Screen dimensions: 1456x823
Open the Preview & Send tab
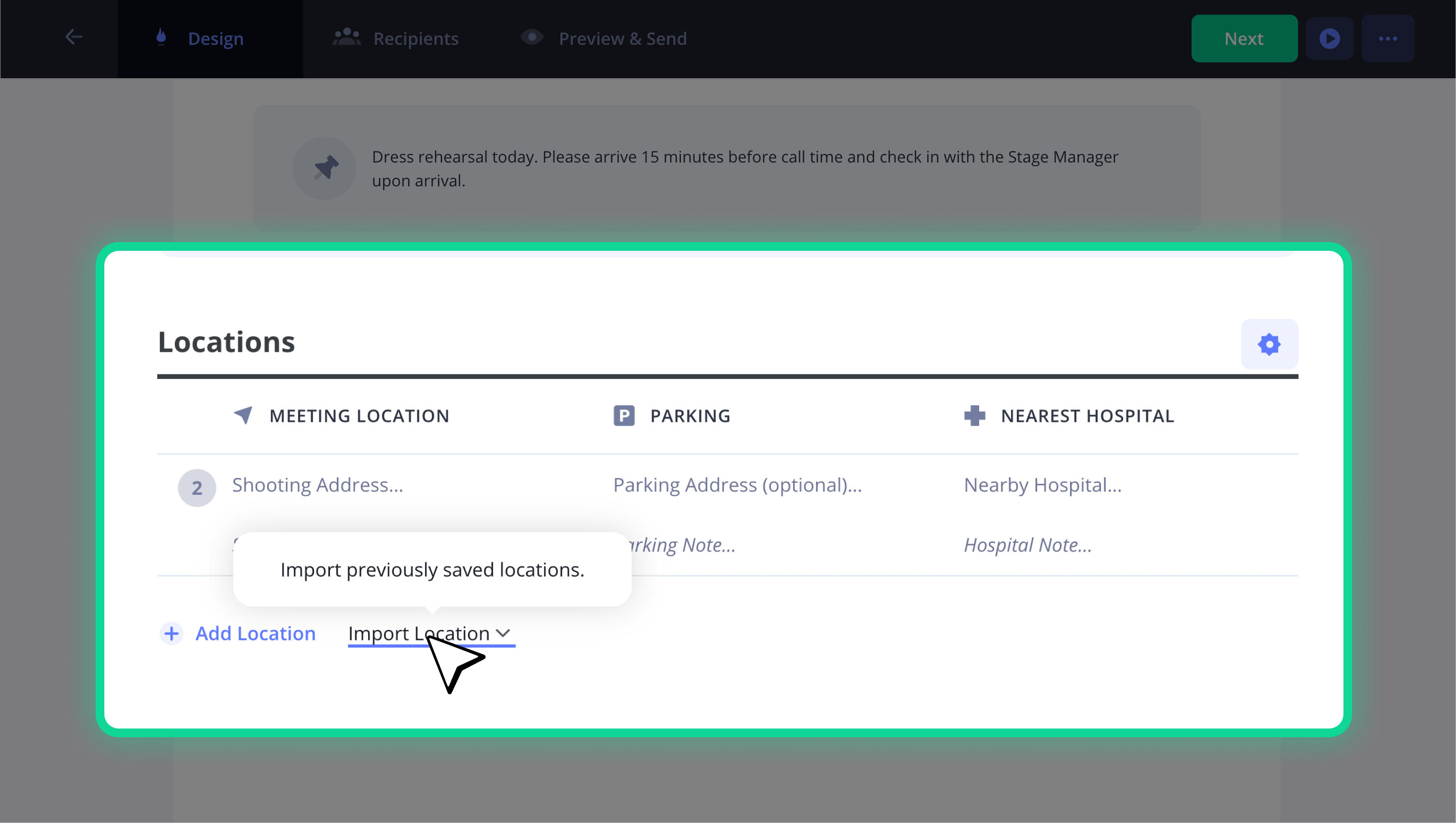[x=604, y=39]
